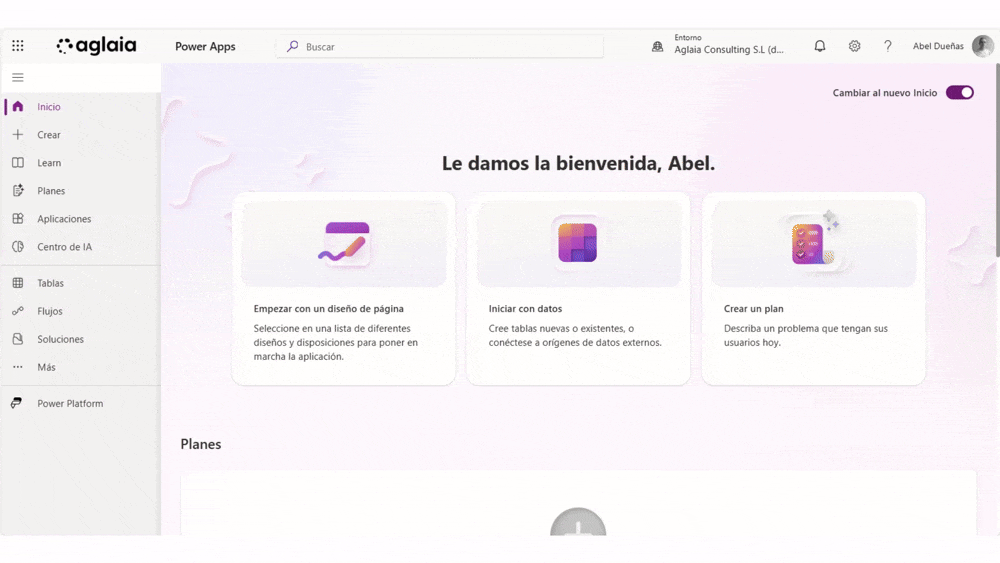Click the purple data blocks illustration
The width and height of the screenshot is (1000, 563).
point(577,242)
